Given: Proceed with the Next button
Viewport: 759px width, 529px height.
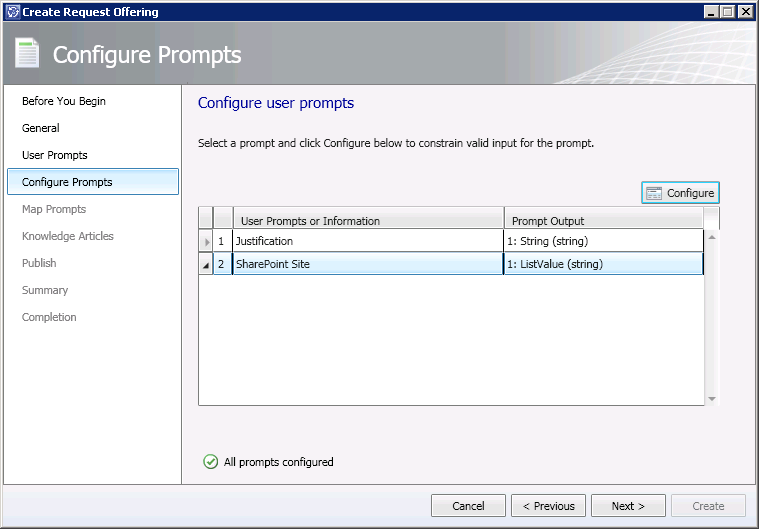Looking at the screenshot, I should [x=628, y=506].
